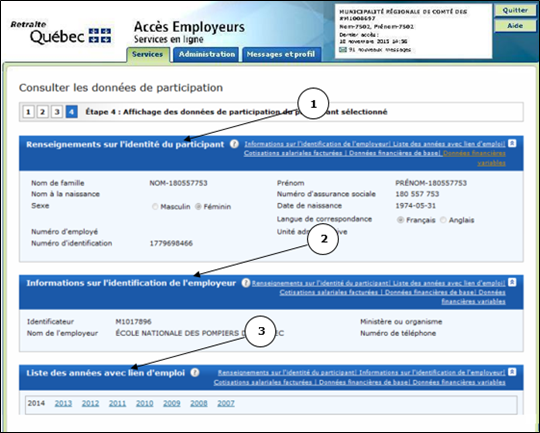Go back to step 1
This screenshot has height=433, width=540.
[x=29, y=112]
